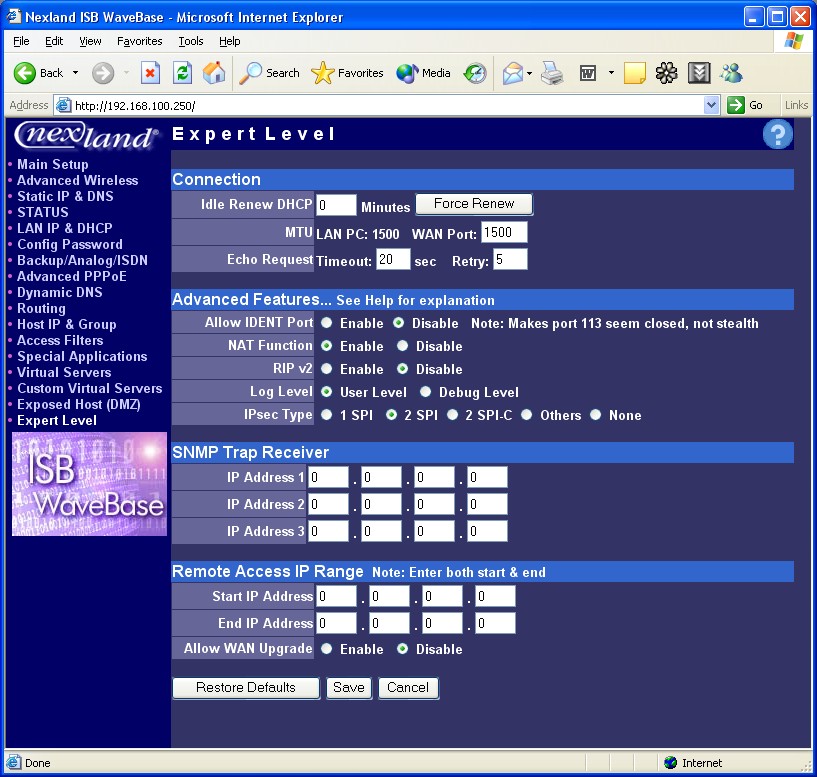Open the Help menu
Image resolution: width=817 pixels, height=777 pixels.
point(229,41)
